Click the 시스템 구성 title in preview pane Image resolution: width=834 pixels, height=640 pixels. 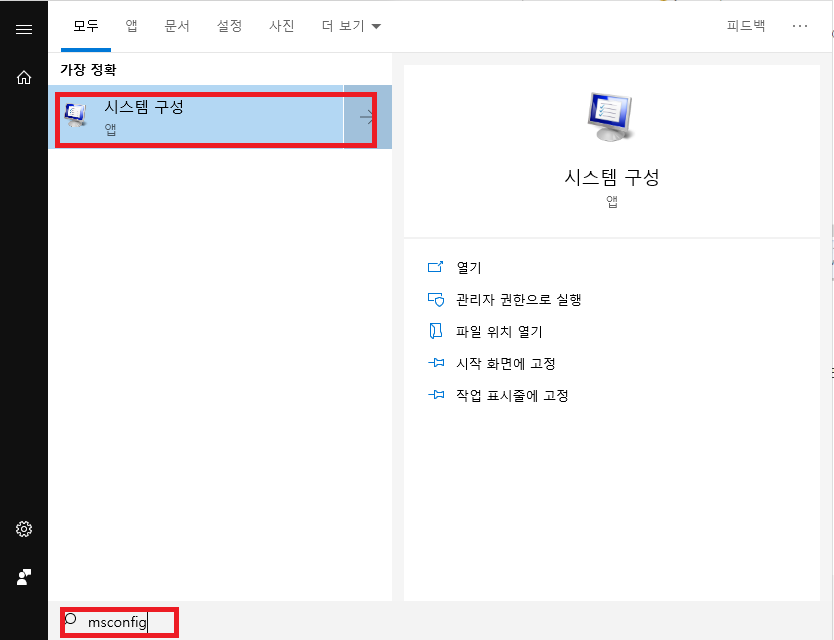point(612,177)
